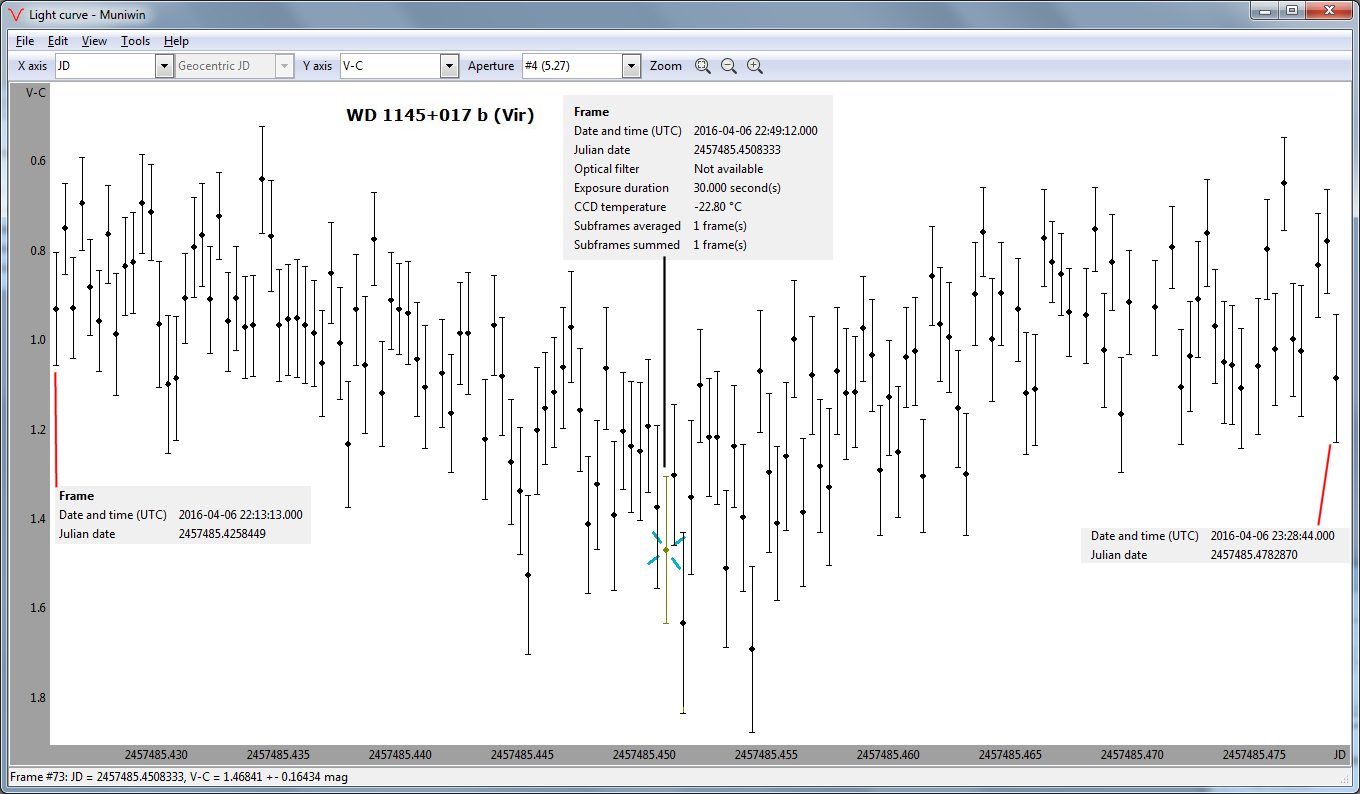Image resolution: width=1360 pixels, height=794 pixels.
Task: Minimize the Light curve window
Action: click(x=1265, y=10)
